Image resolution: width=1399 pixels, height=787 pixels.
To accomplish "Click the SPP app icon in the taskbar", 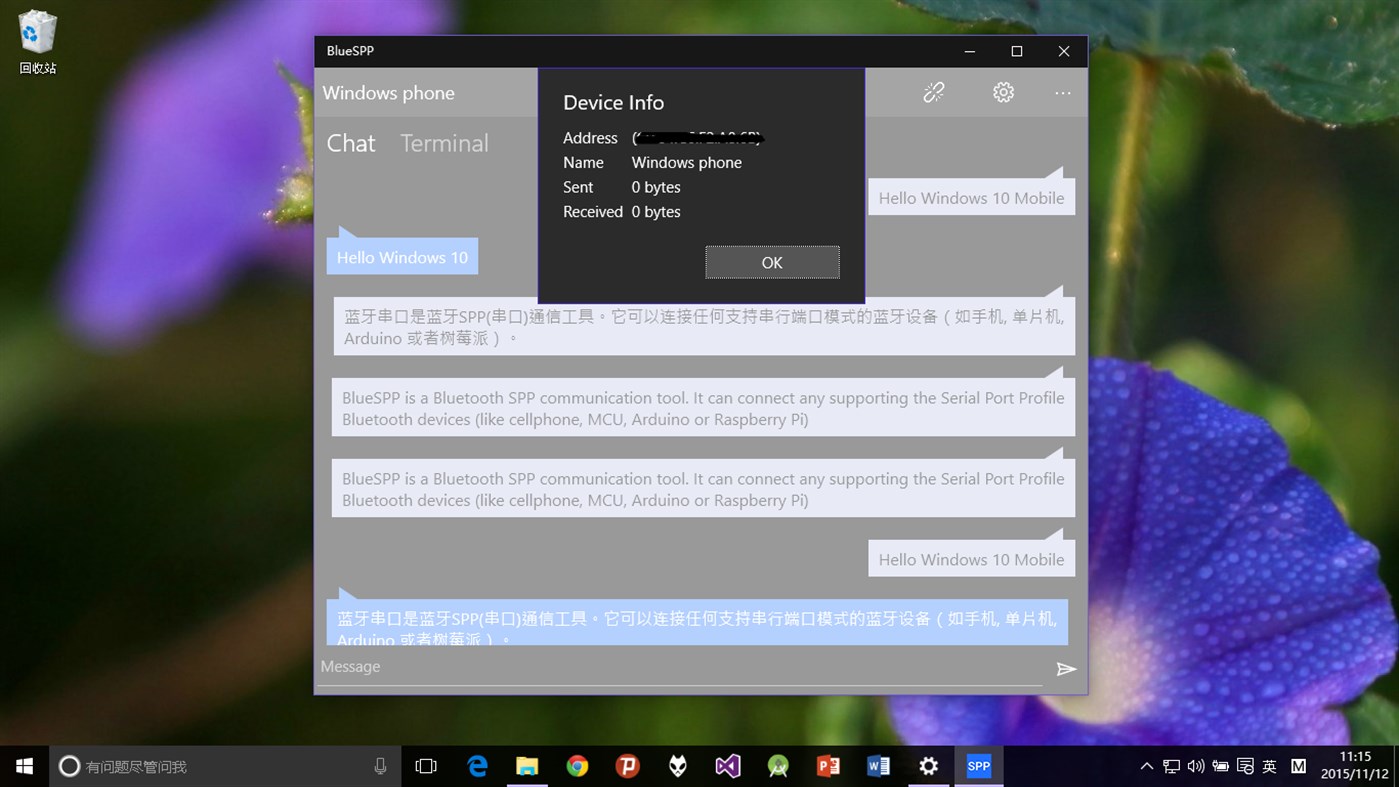I will point(978,765).
